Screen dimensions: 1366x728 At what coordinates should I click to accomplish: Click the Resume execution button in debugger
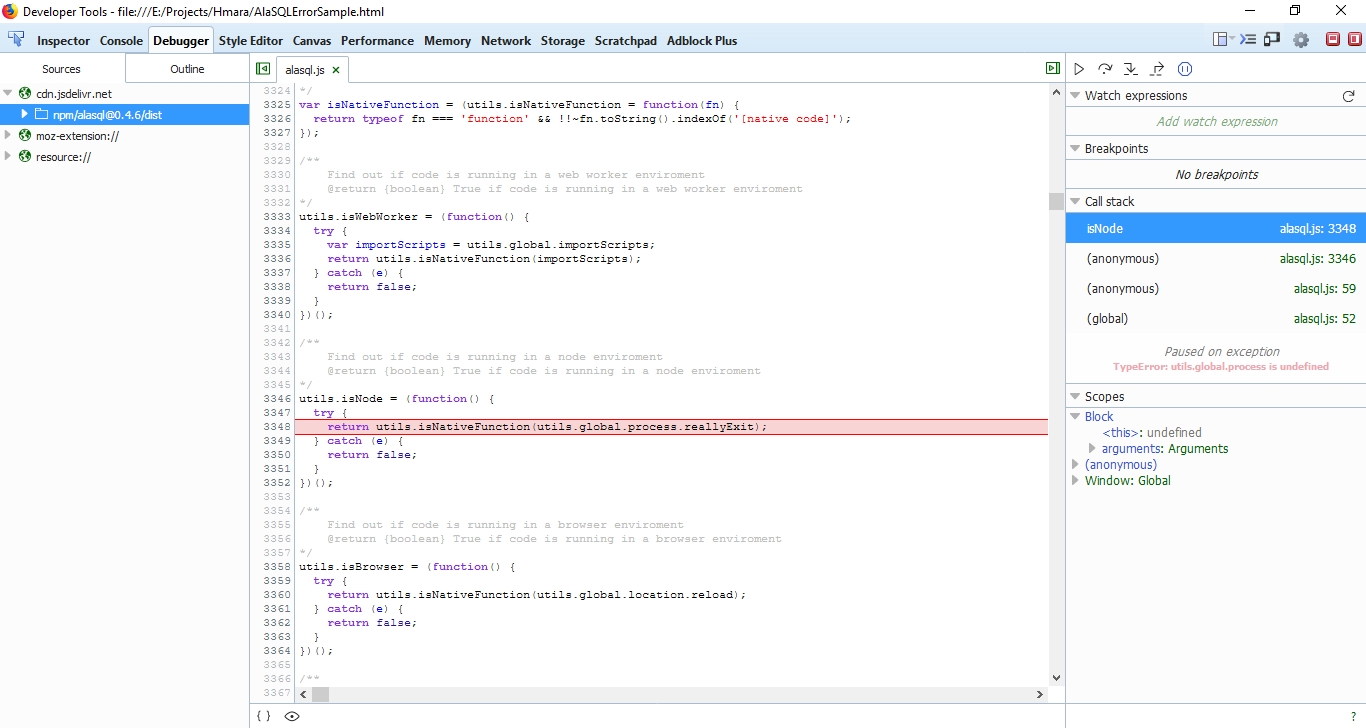(x=1079, y=68)
